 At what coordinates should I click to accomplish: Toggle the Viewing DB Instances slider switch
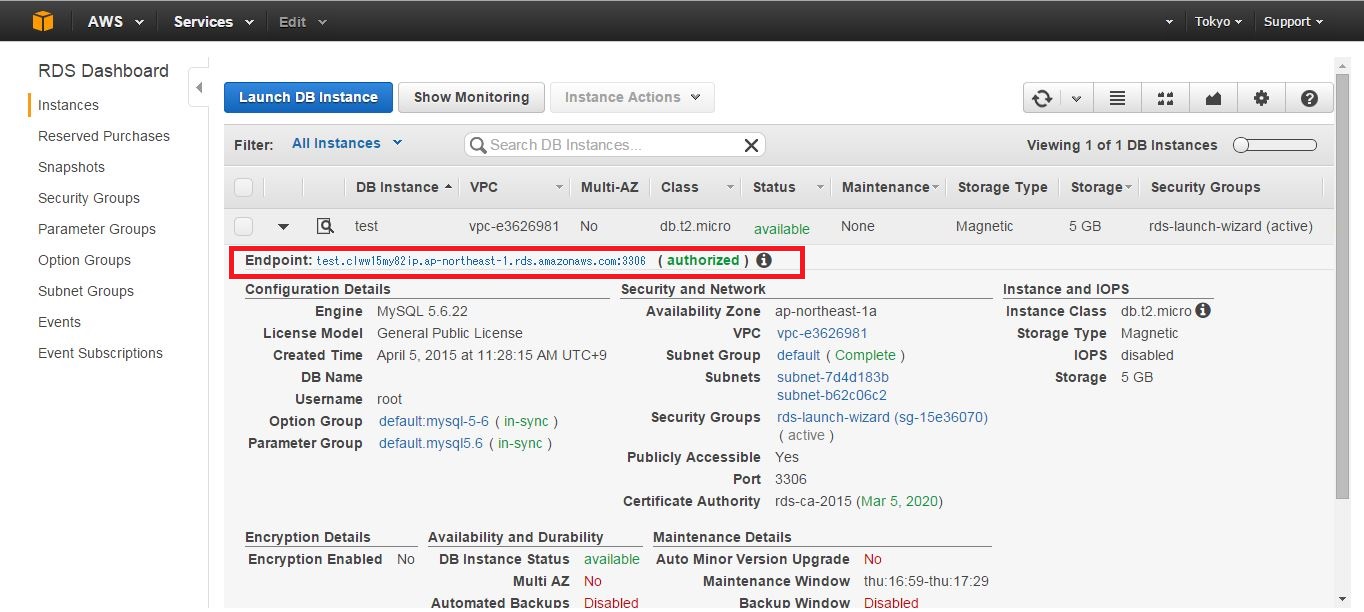coord(1275,145)
